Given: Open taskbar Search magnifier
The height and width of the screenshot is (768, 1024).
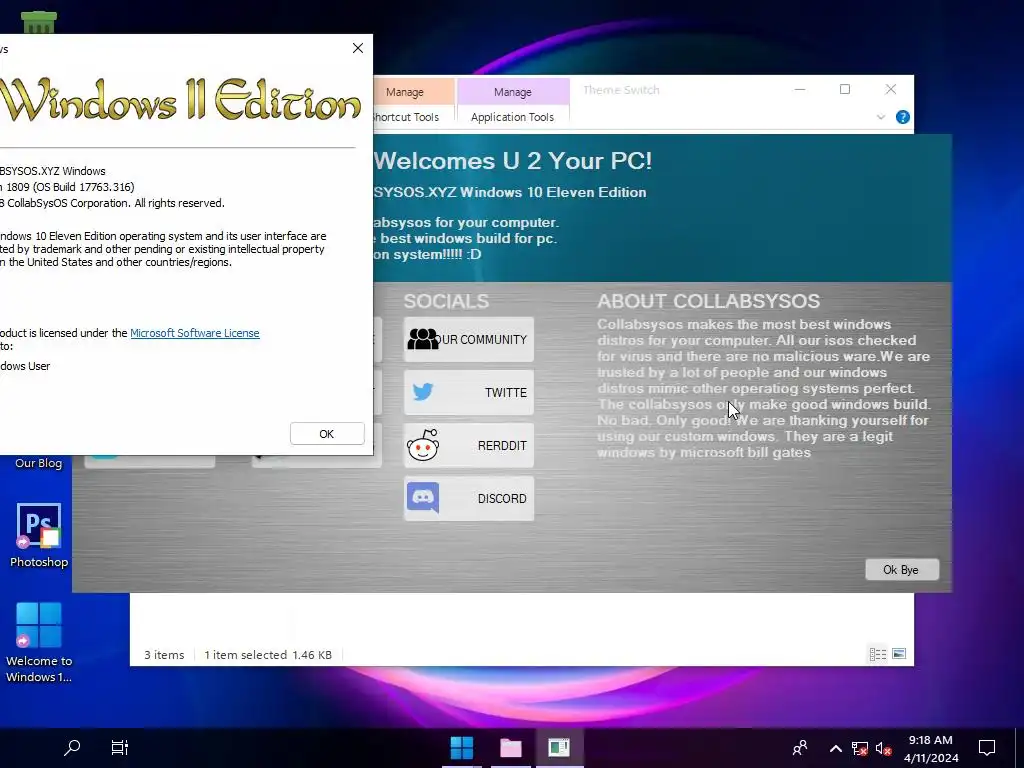Looking at the screenshot, I should (x=72, y=748).
